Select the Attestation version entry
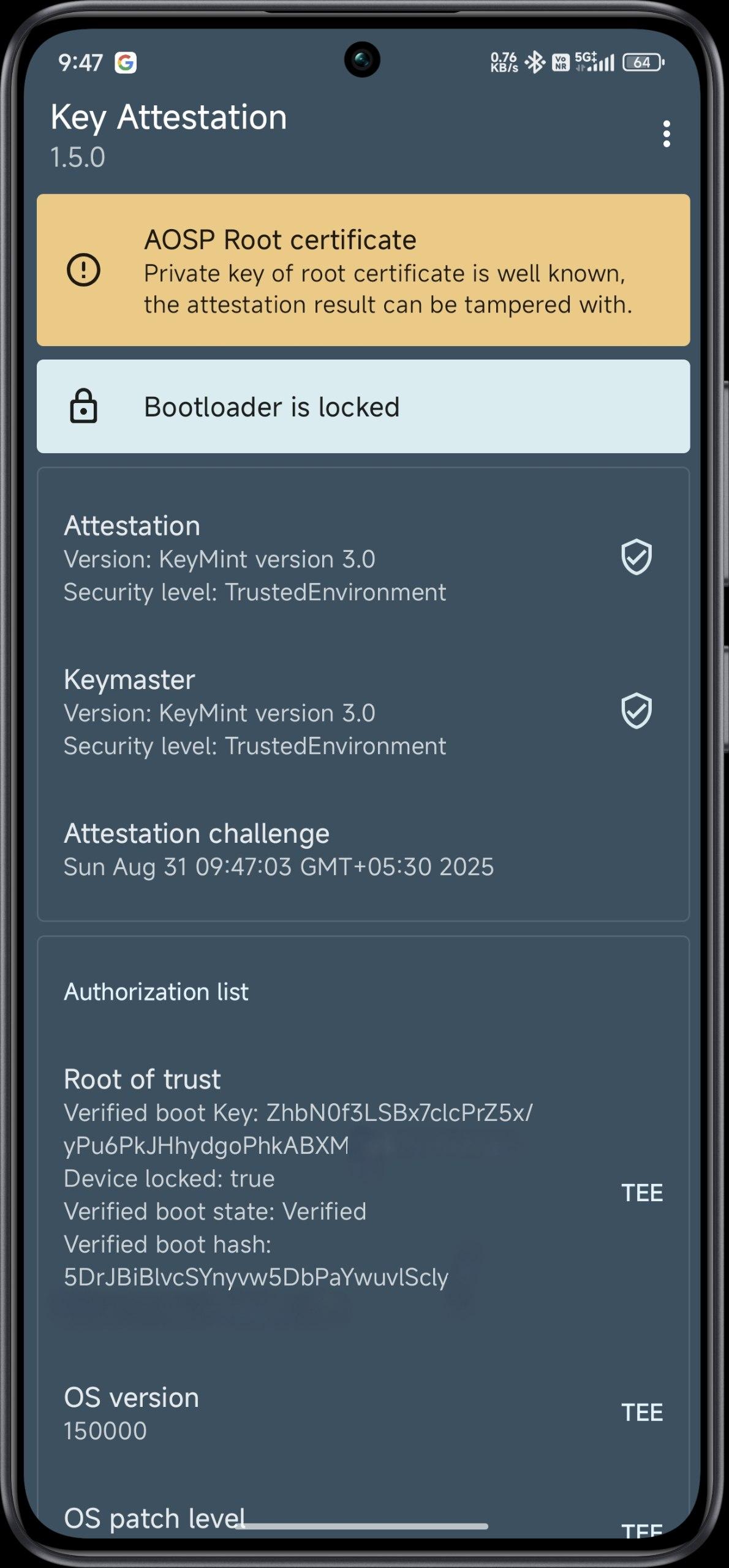The image size is (729, 1568). (x=363, y=558)
